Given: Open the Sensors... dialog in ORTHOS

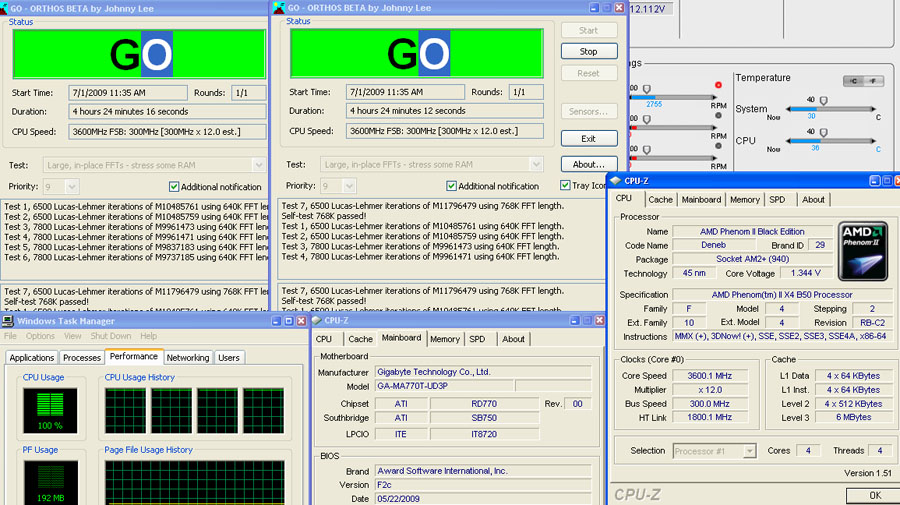Looking at the screenshot, I should click(x=589, y=111).
